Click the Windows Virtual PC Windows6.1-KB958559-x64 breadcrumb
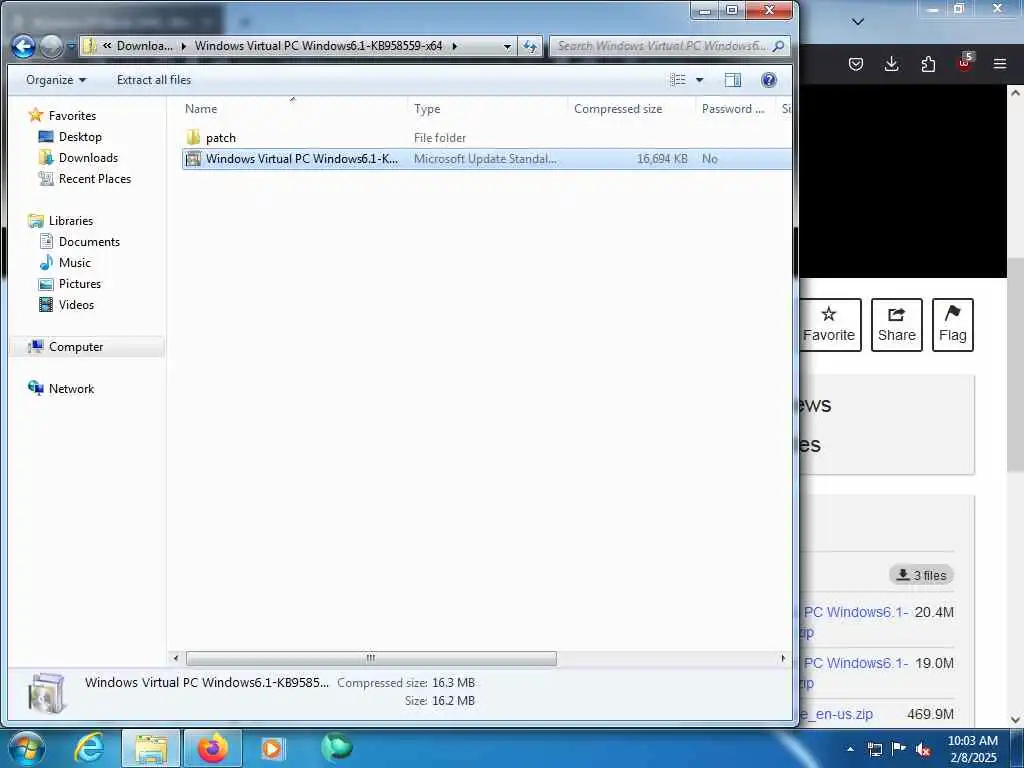This screenshot has width=1024, height=768. coord(318,46)
